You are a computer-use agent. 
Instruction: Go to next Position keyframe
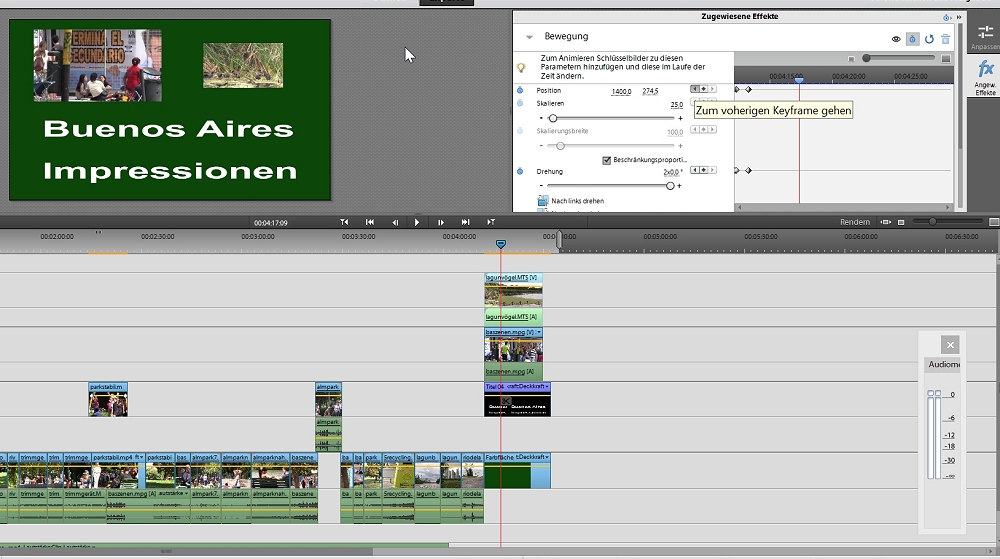click(x=712, y=89)
